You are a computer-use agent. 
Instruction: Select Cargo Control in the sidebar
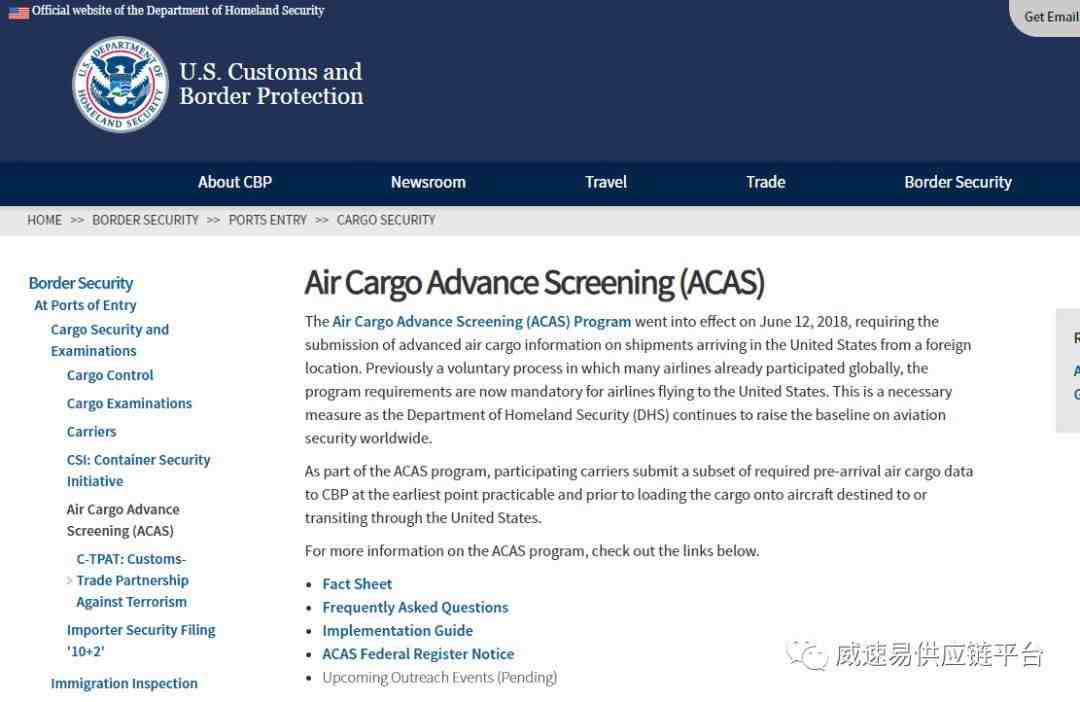point(110,375)
